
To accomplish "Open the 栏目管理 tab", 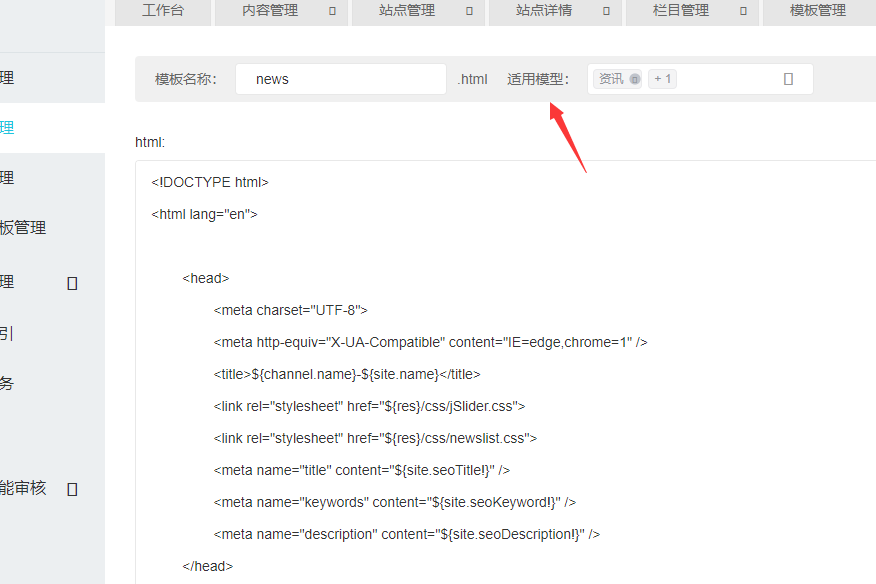I will 680,11.
